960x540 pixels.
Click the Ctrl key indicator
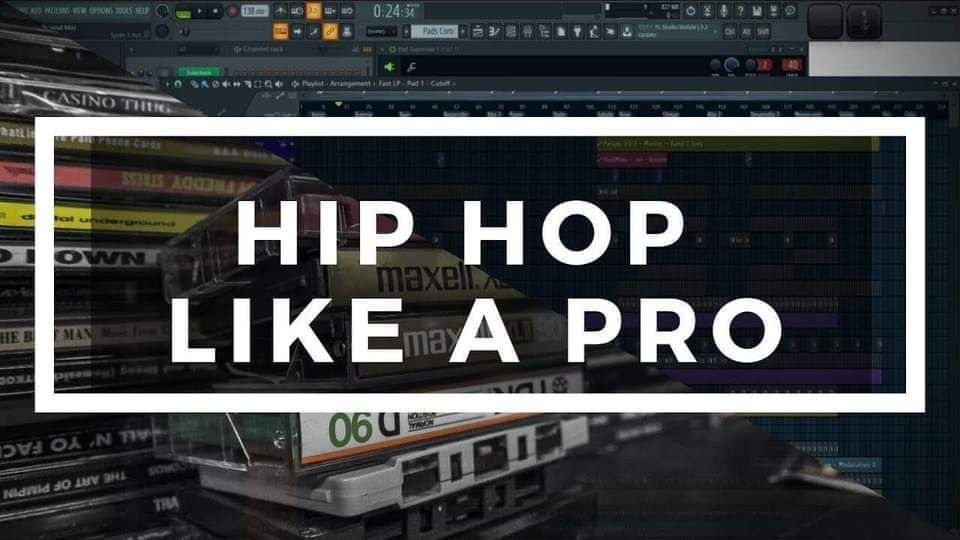click(730, 31)
